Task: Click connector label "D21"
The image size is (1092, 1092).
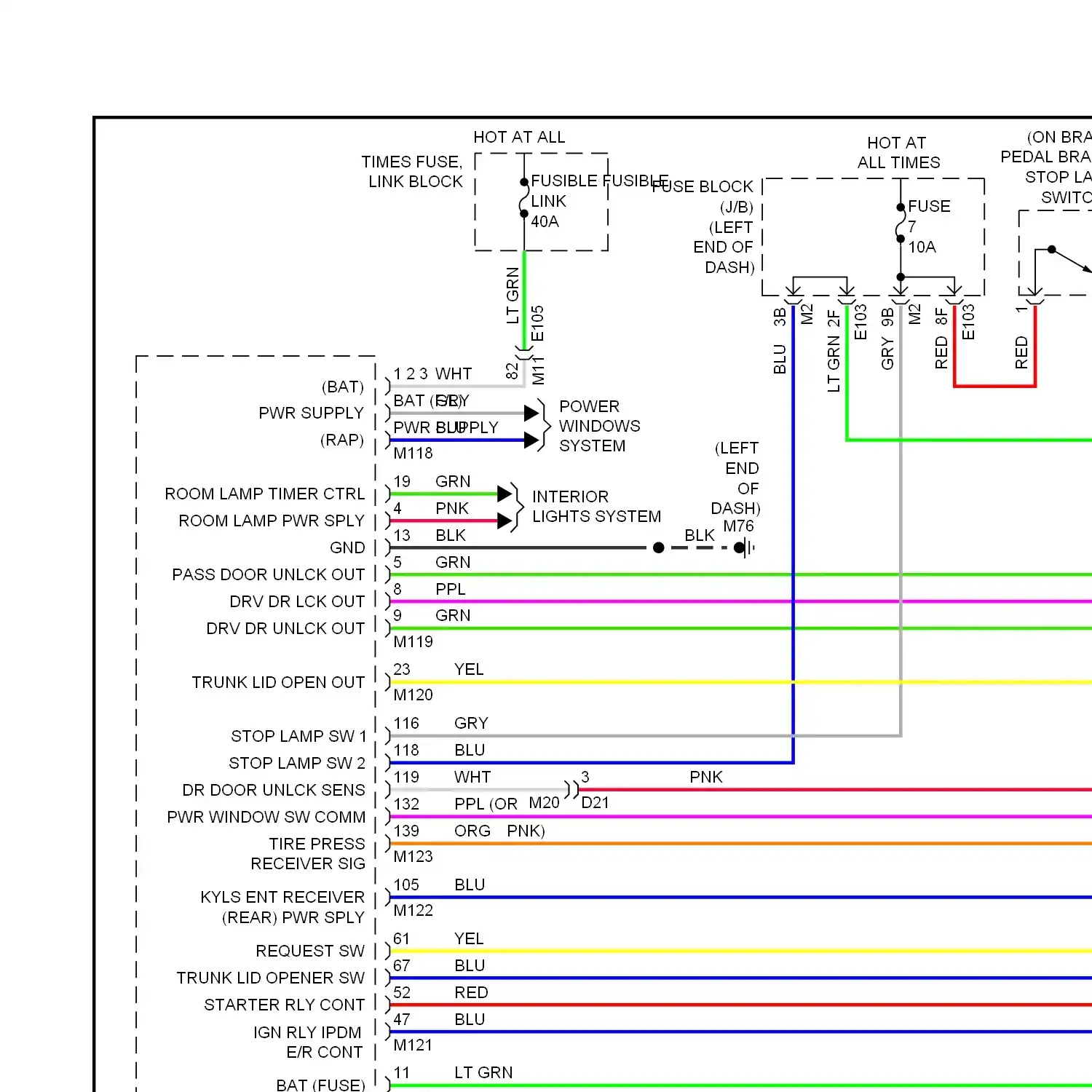Action: 596,802
